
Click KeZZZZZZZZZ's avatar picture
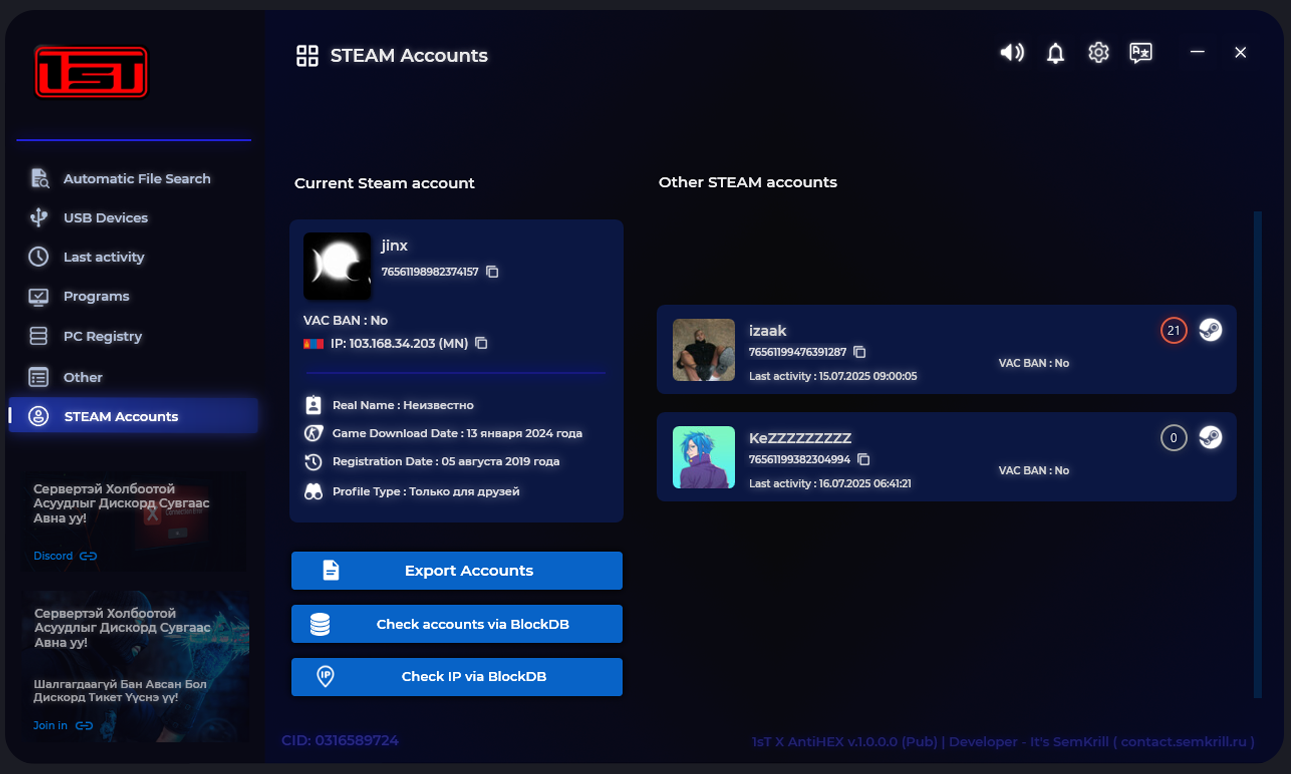tap(704, 457)
